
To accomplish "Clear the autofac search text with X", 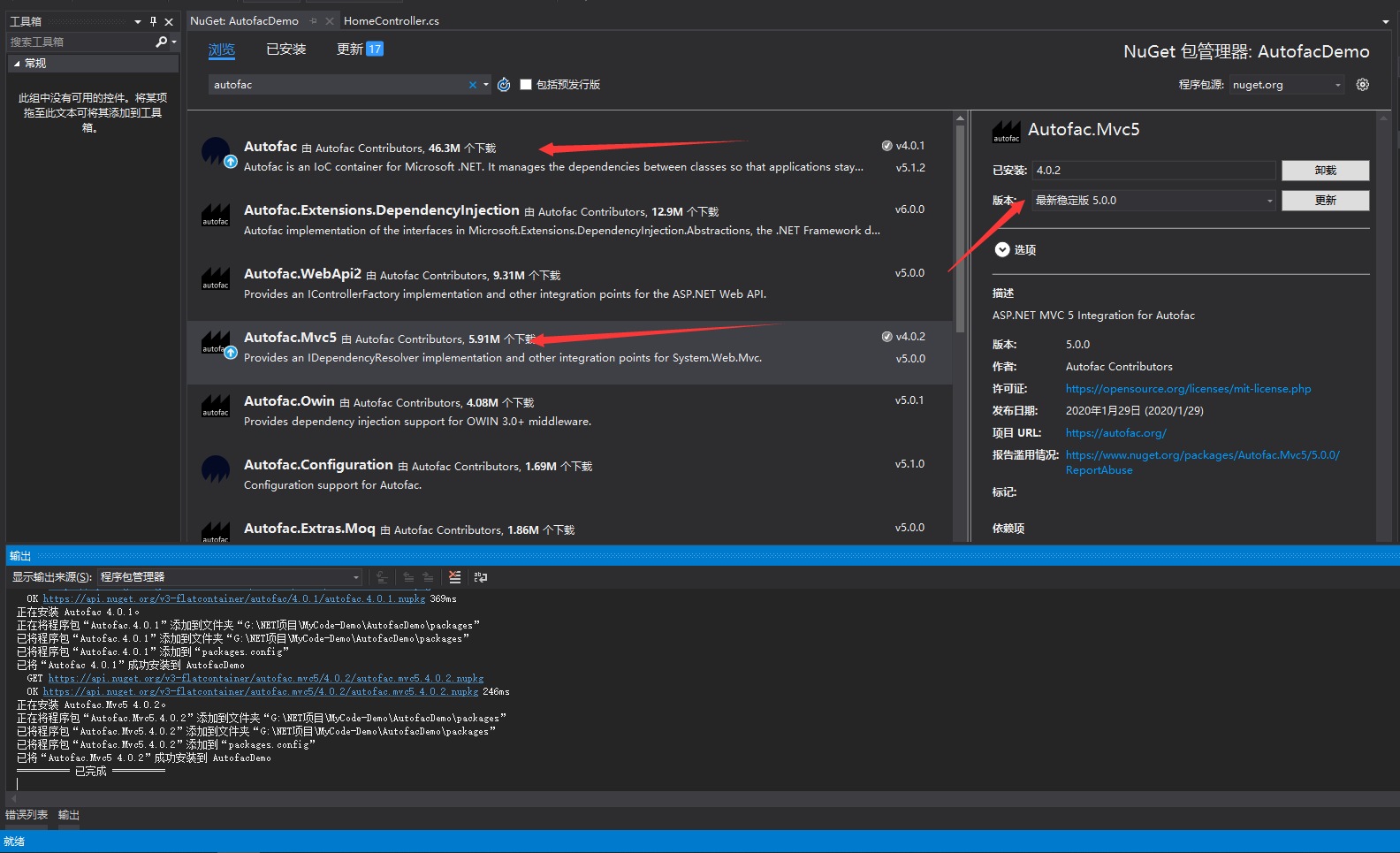I will point(473,85).
